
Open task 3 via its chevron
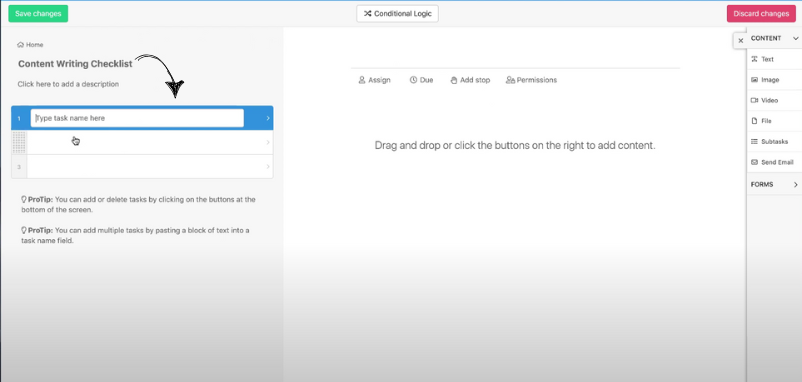[x=268, y=167]
